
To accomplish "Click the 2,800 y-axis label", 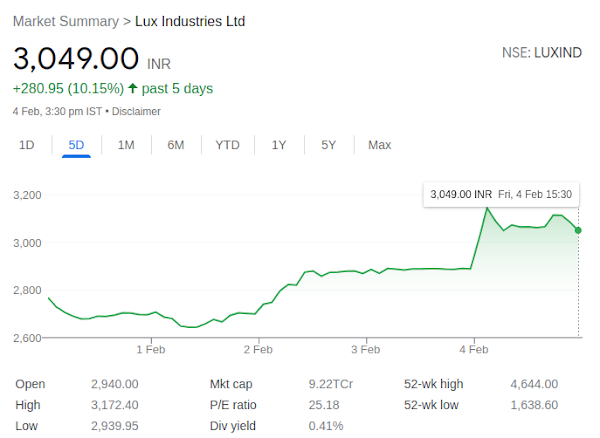I will coord(27,290).
